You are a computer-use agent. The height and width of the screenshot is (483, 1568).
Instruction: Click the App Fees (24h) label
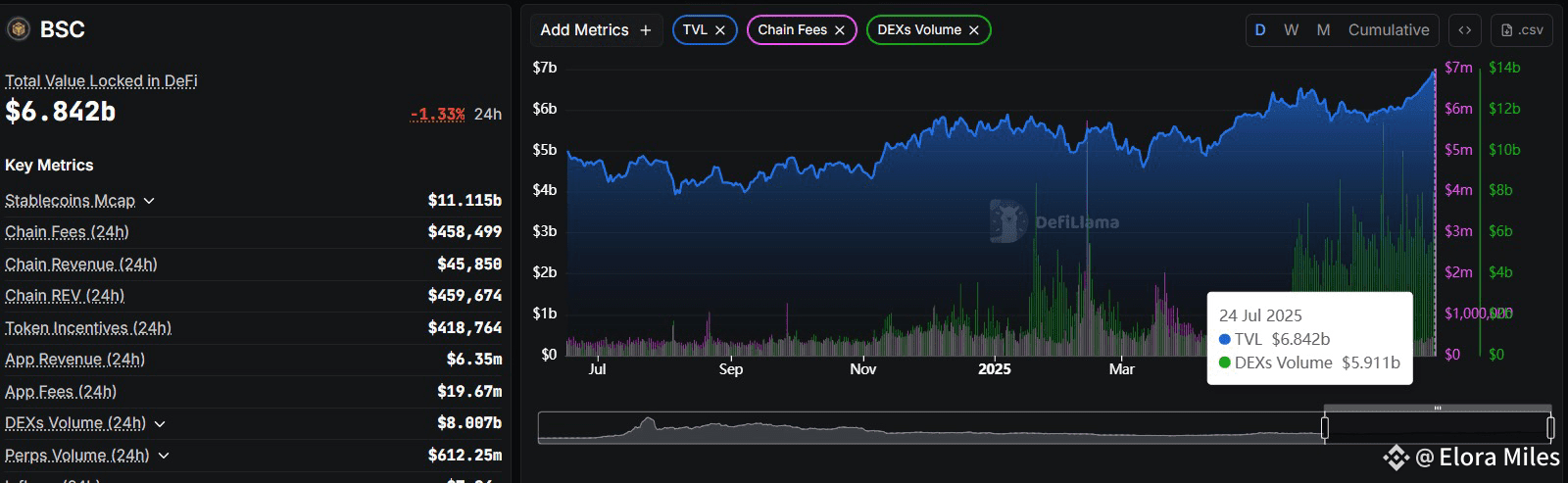point(61,392)
